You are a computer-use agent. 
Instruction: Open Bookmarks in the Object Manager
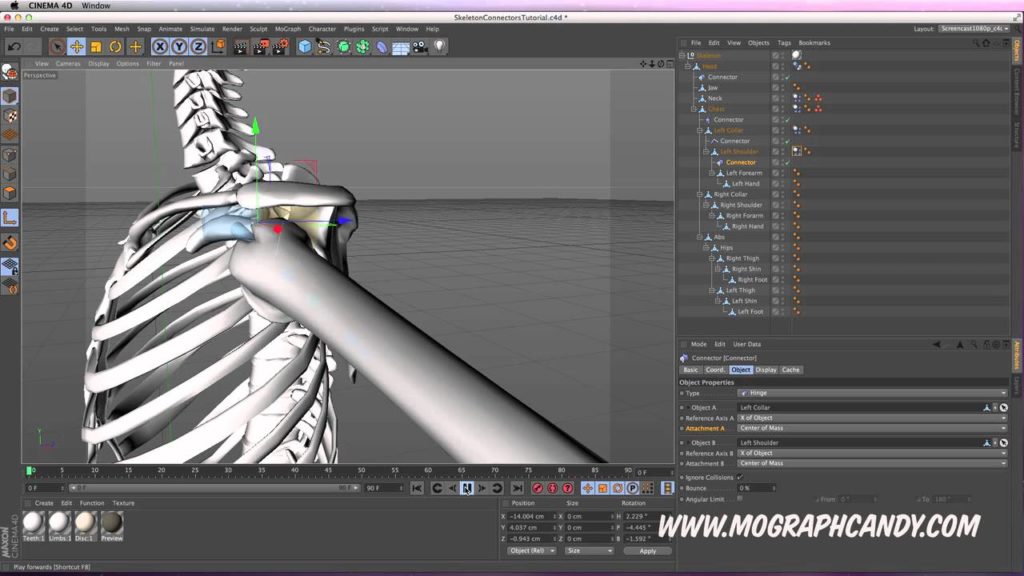pos(814,43)
